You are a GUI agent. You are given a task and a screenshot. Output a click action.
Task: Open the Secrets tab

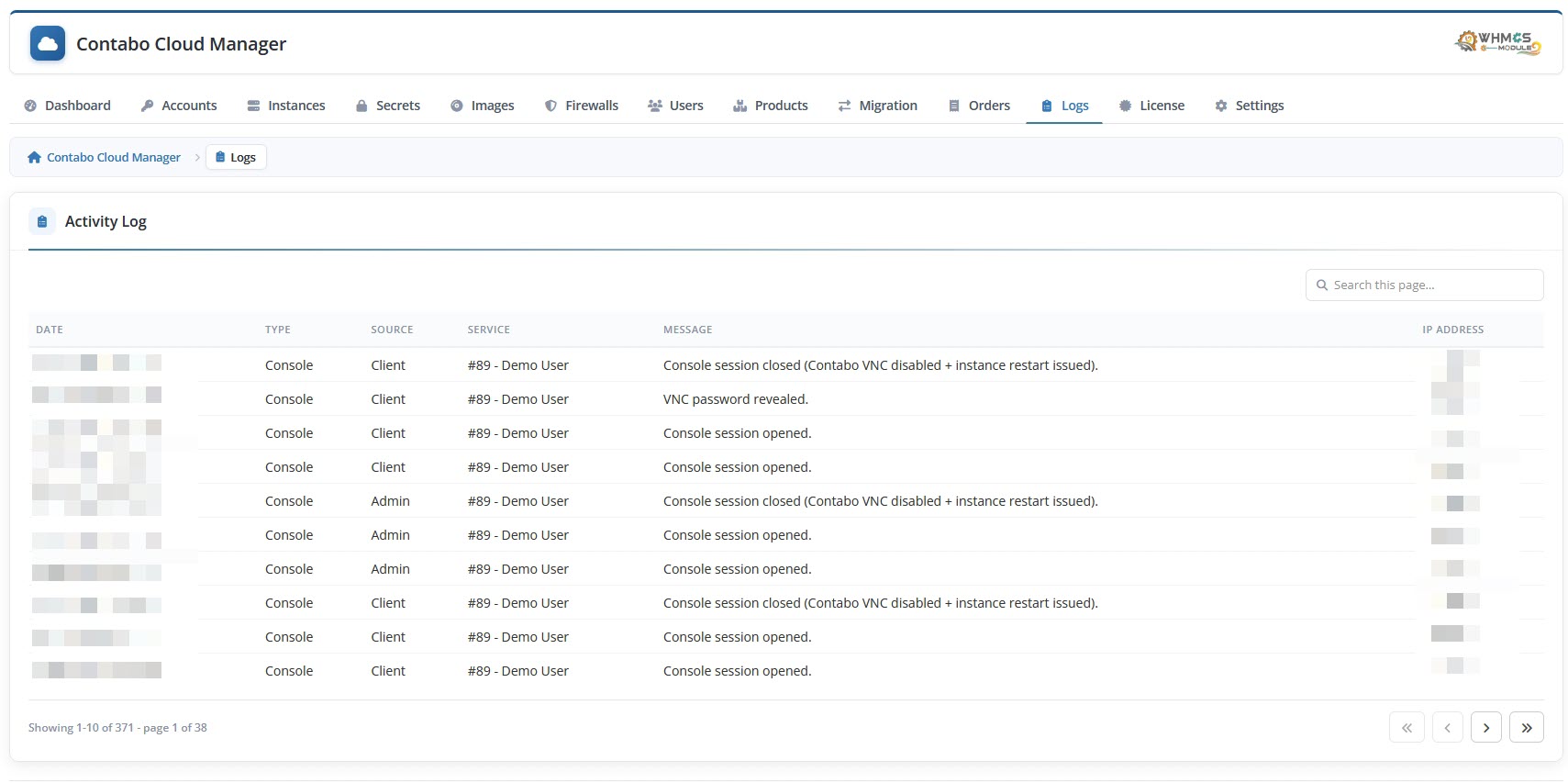click(x=388, y=106)
